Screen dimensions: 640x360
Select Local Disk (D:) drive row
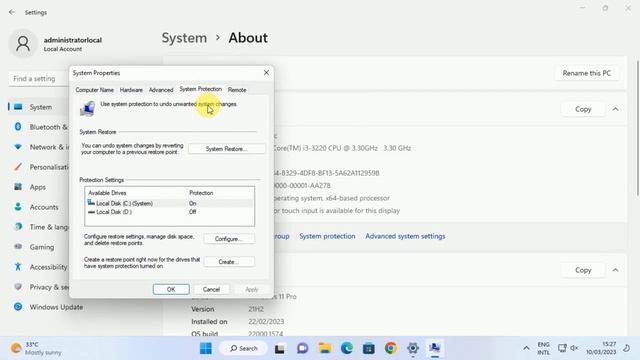click(169, 212)
